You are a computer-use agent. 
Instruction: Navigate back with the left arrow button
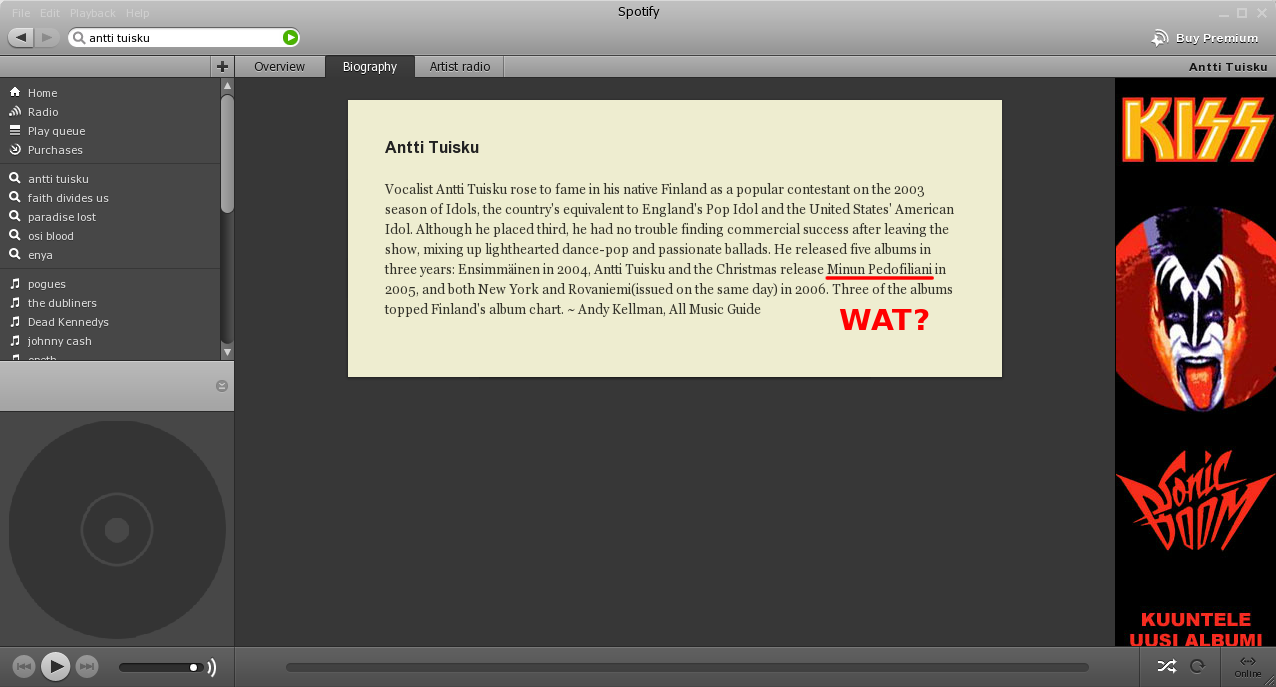coord(21,38)
